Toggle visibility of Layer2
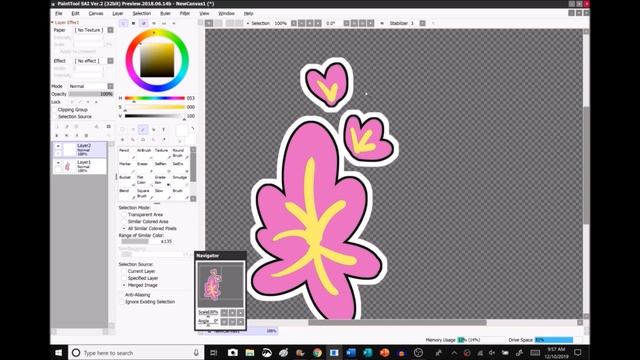 [58, 146]
